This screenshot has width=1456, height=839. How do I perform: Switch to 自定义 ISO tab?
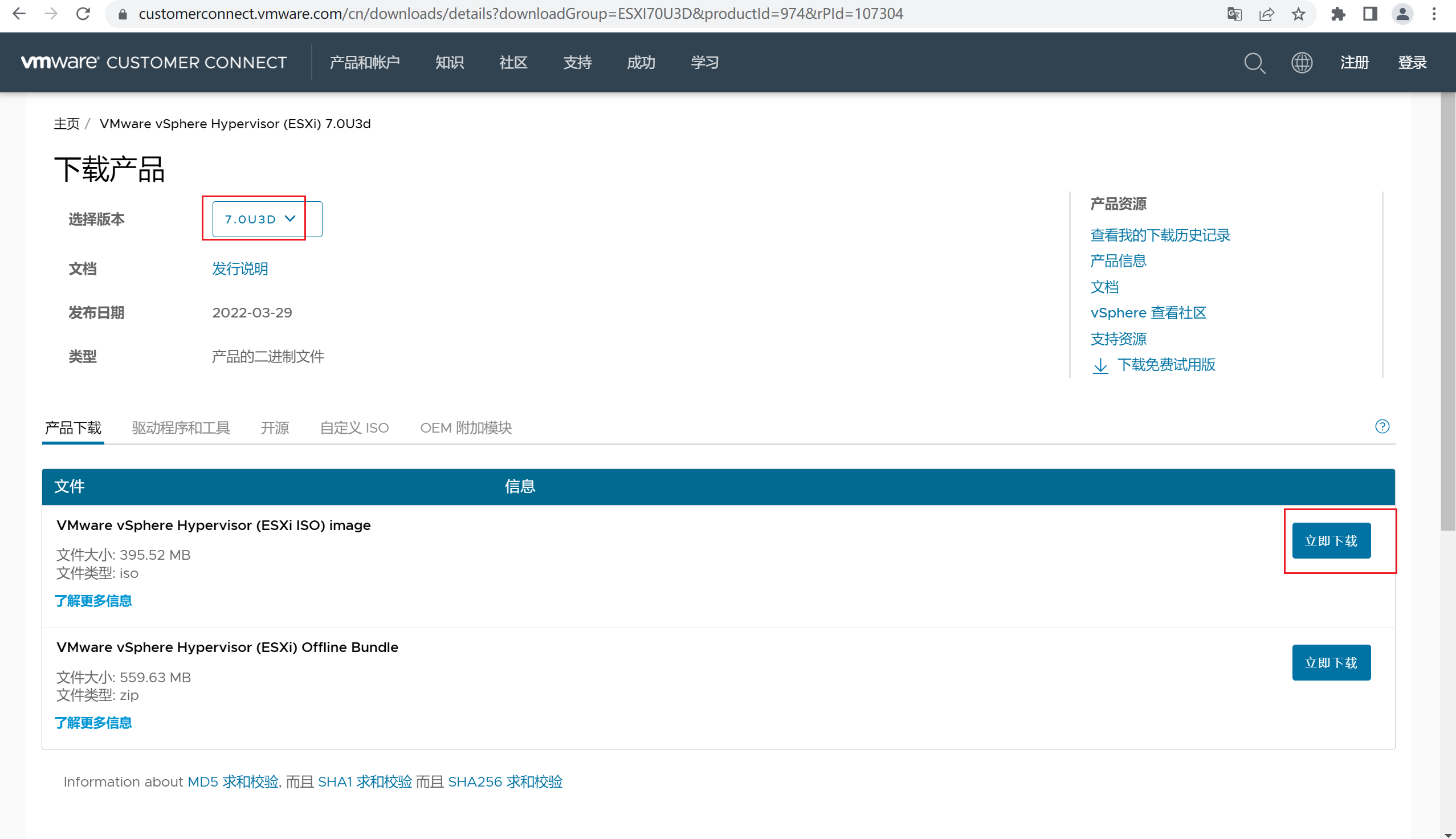pyautogui.click(x=354, y=427)
